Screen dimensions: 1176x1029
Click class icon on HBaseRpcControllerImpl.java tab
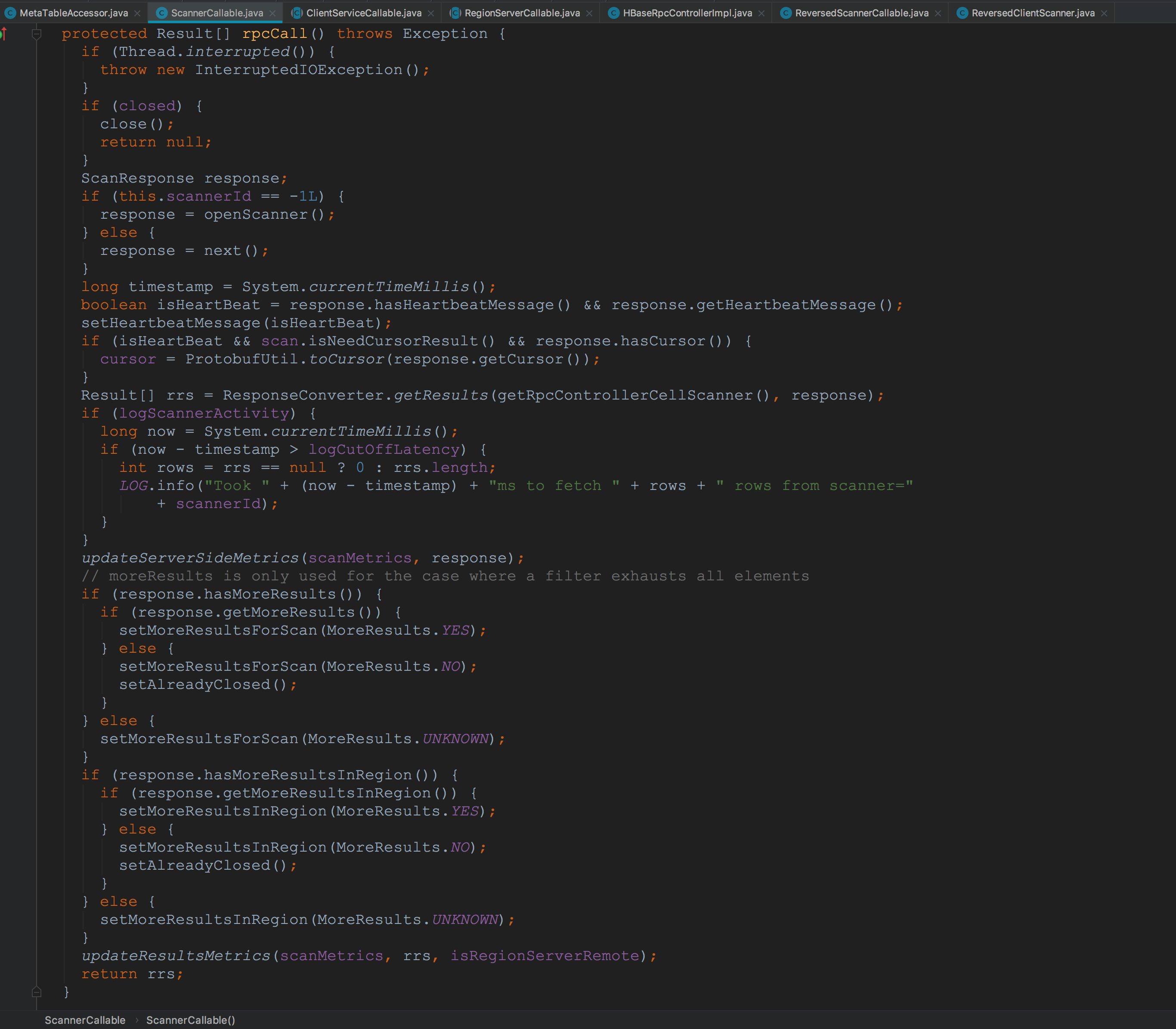(613, 12)
